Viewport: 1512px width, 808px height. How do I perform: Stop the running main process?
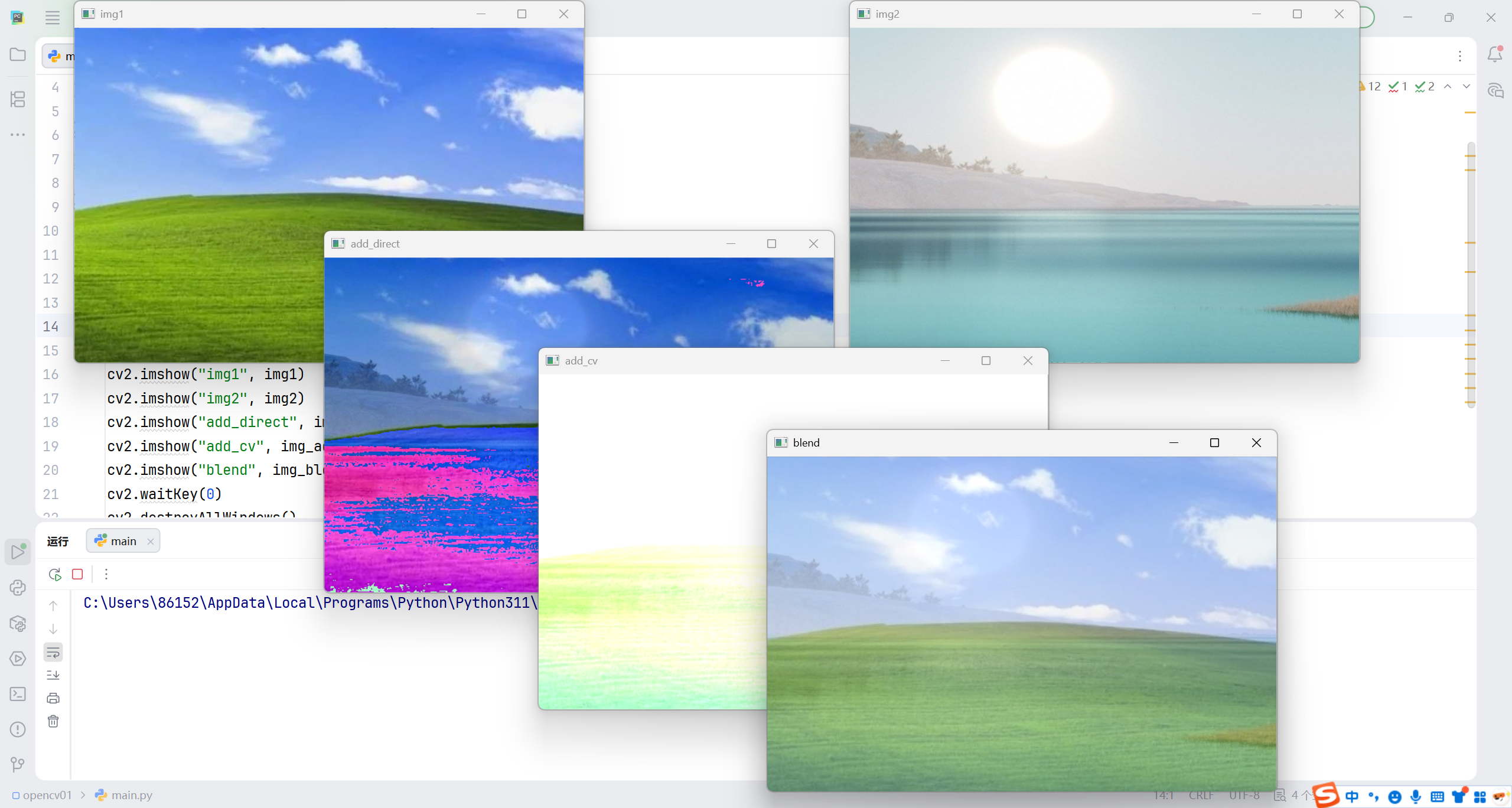(x=77, y=574)
